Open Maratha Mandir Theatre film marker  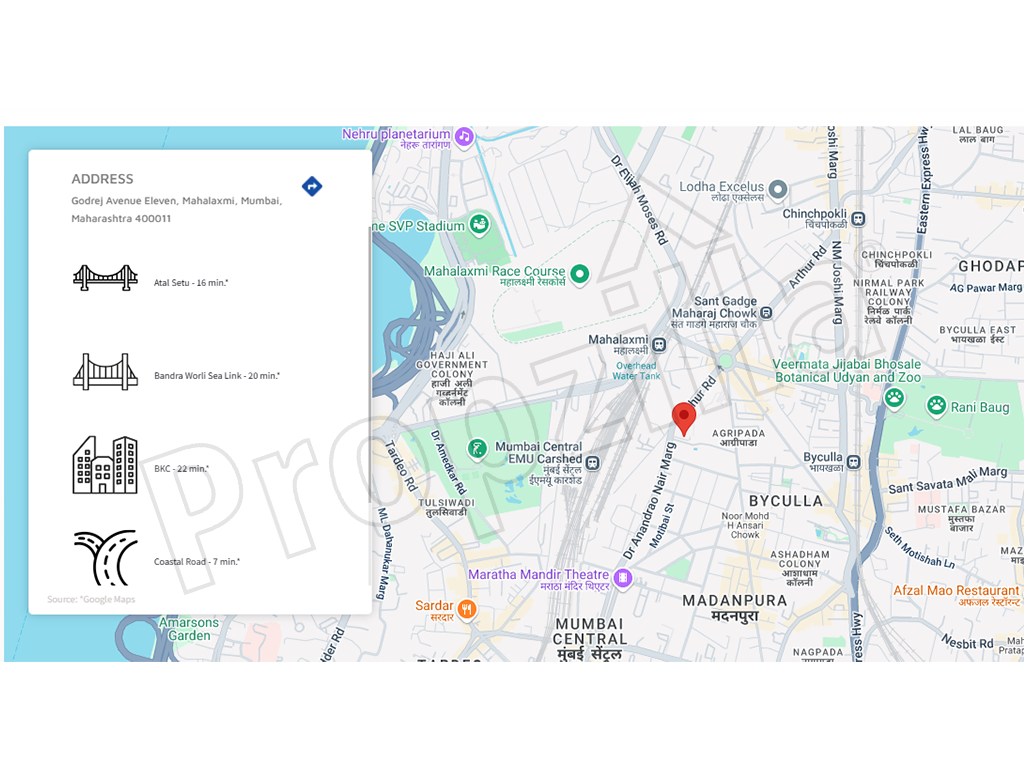coord(623,578)
